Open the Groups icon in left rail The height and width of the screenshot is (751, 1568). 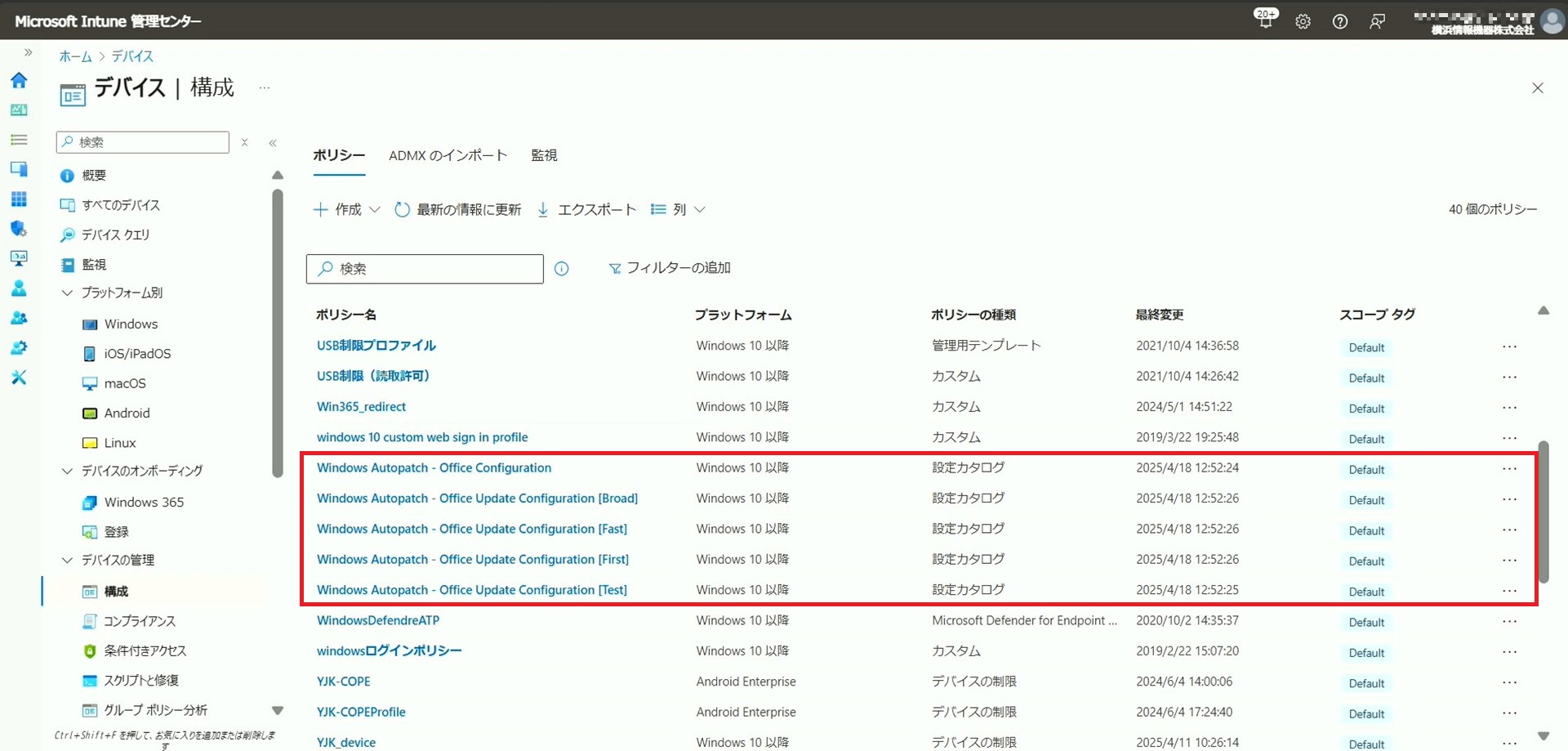tap(19, 318)
